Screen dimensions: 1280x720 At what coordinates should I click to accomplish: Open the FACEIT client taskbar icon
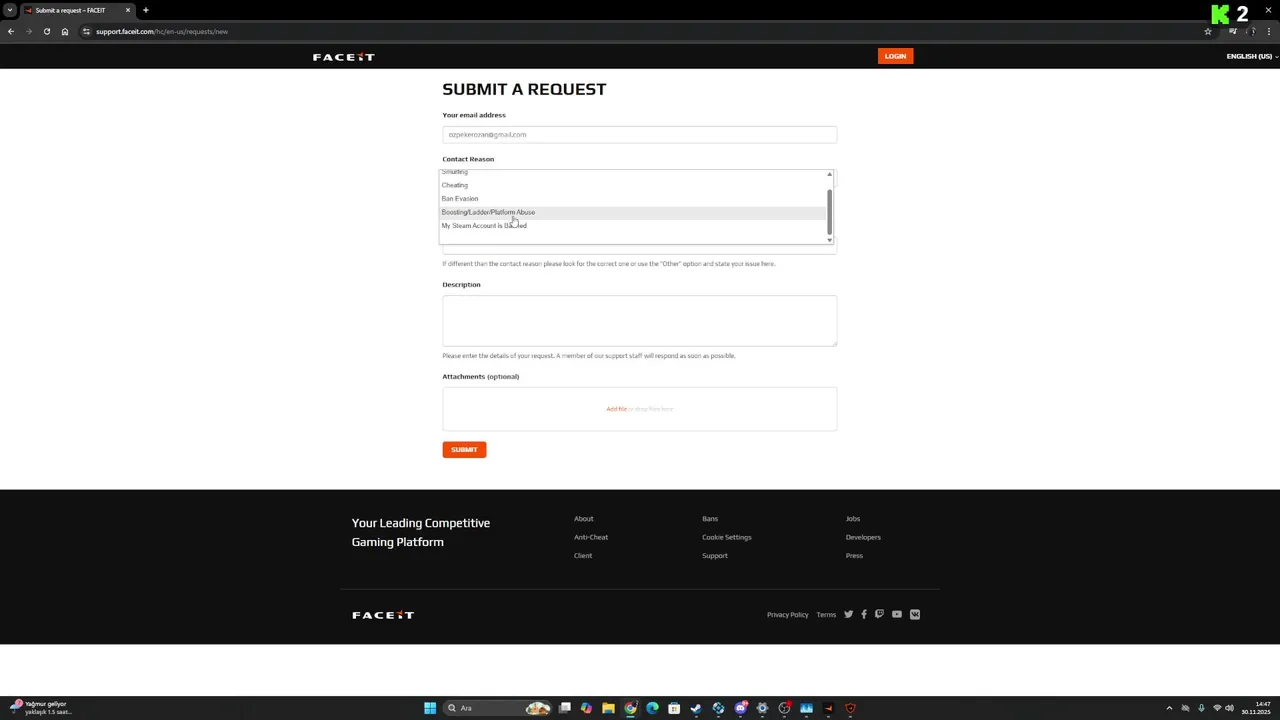(x=828, y=708)
